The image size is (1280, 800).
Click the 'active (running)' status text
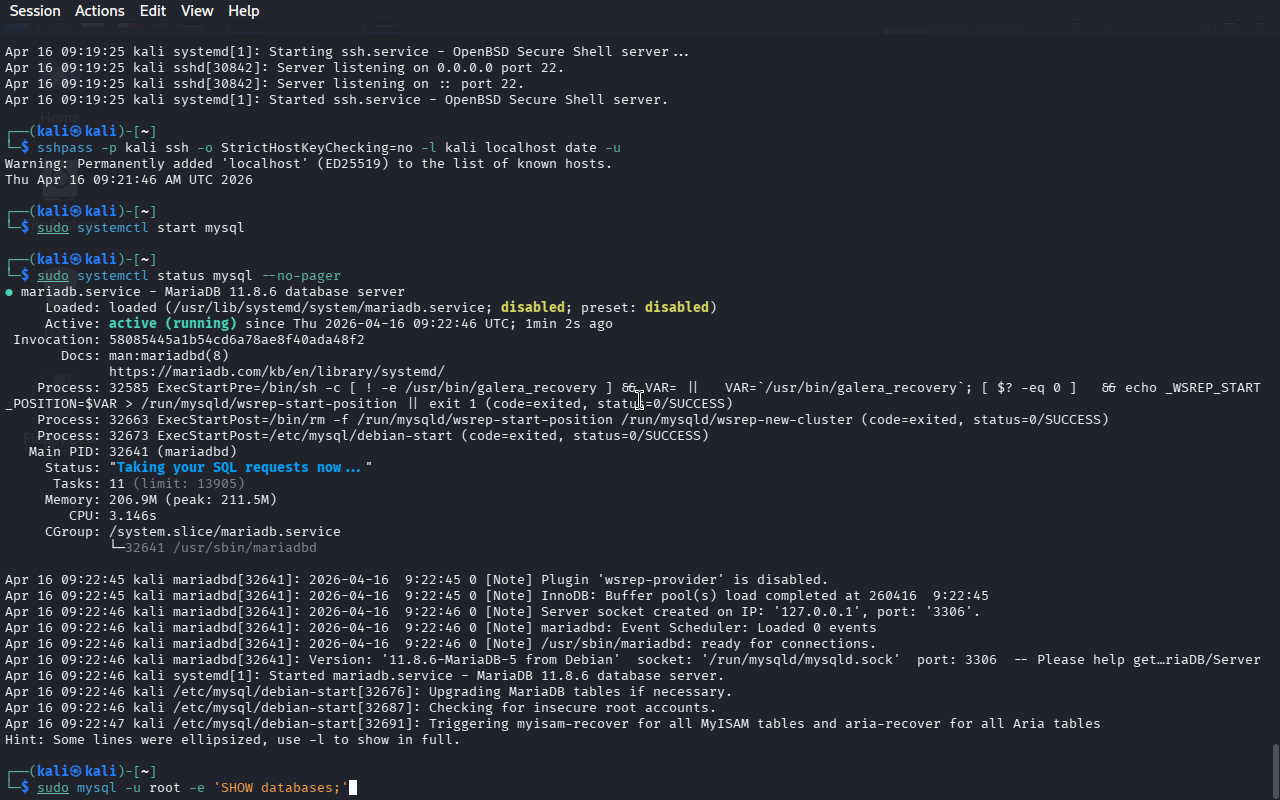(x=173, y=324)
